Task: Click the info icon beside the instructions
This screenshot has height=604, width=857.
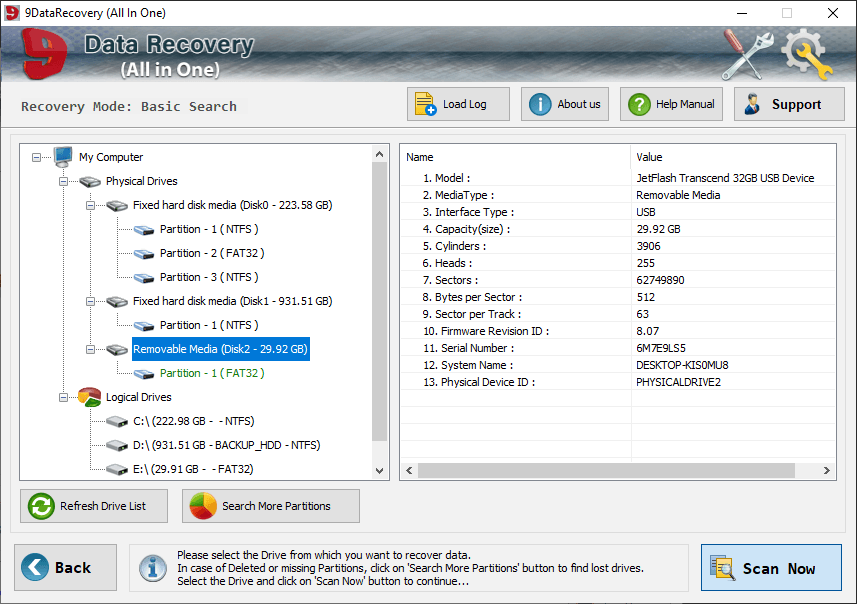Action: coord(153,568)
